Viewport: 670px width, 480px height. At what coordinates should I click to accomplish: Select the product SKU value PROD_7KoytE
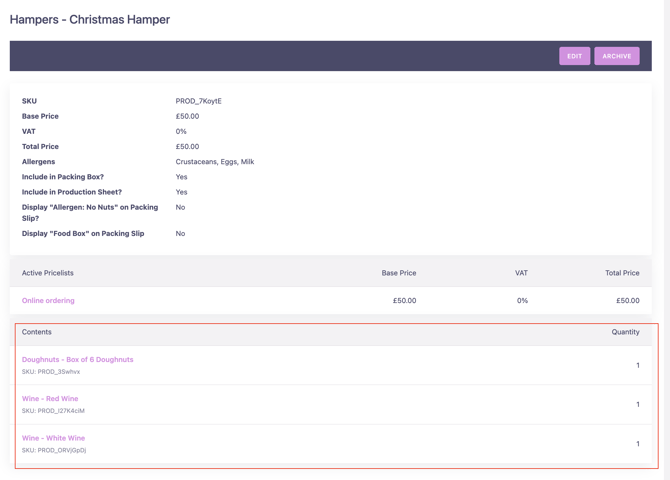(x=198, y=101)
